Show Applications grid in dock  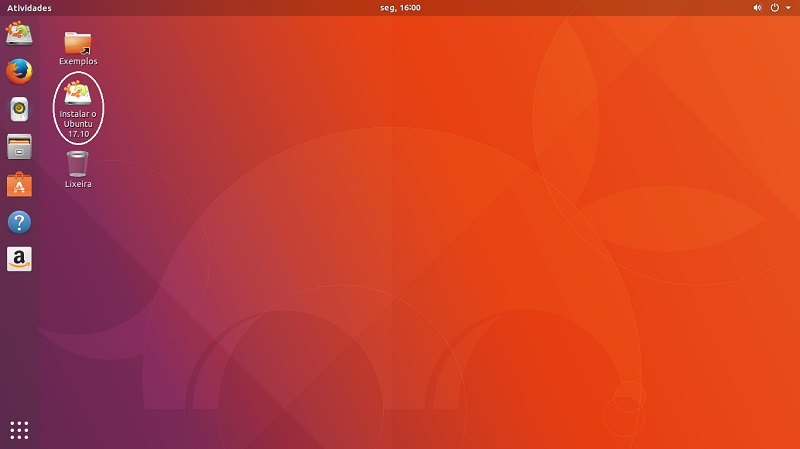pos(19,430)
